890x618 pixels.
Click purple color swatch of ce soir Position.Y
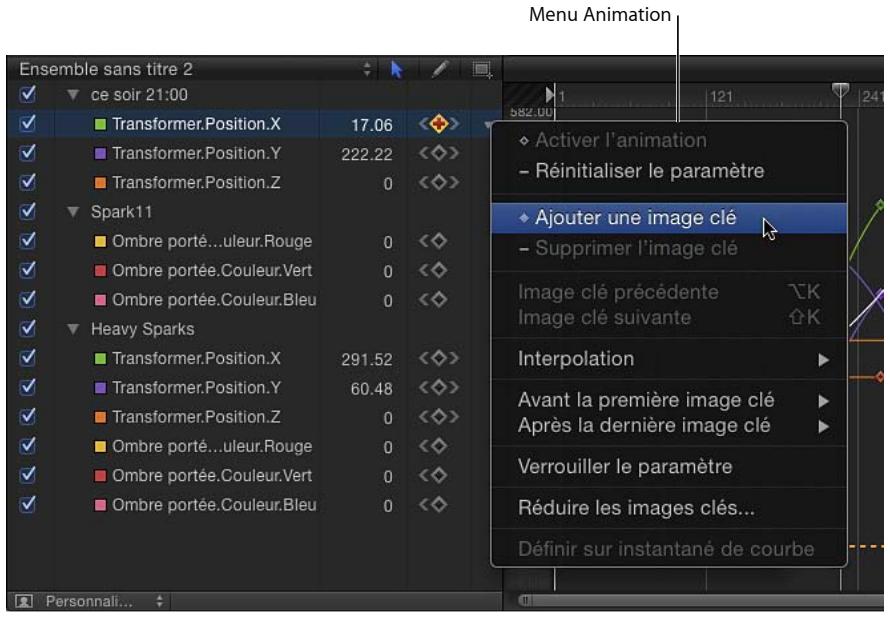[100, 153]
